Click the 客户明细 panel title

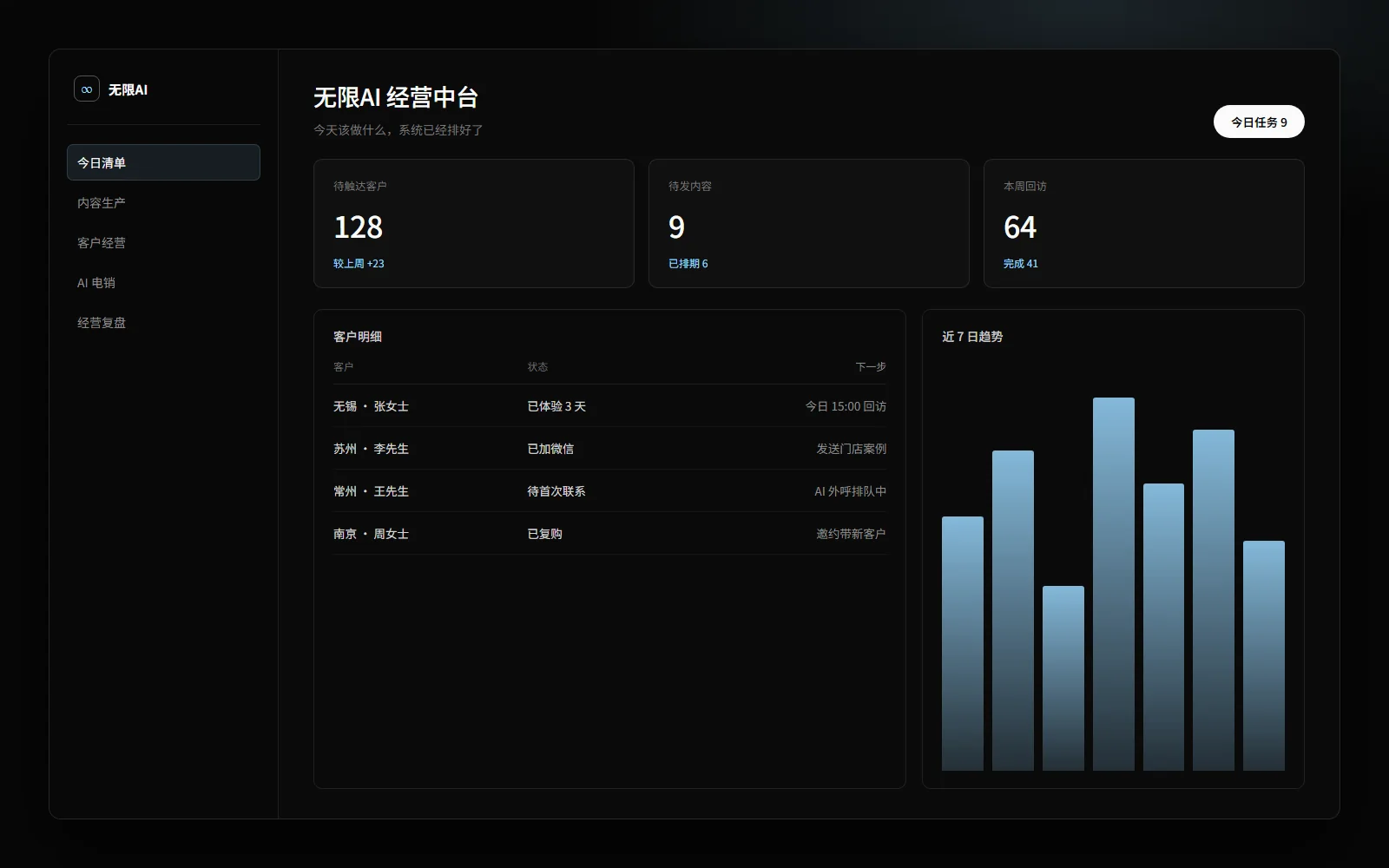358,336
